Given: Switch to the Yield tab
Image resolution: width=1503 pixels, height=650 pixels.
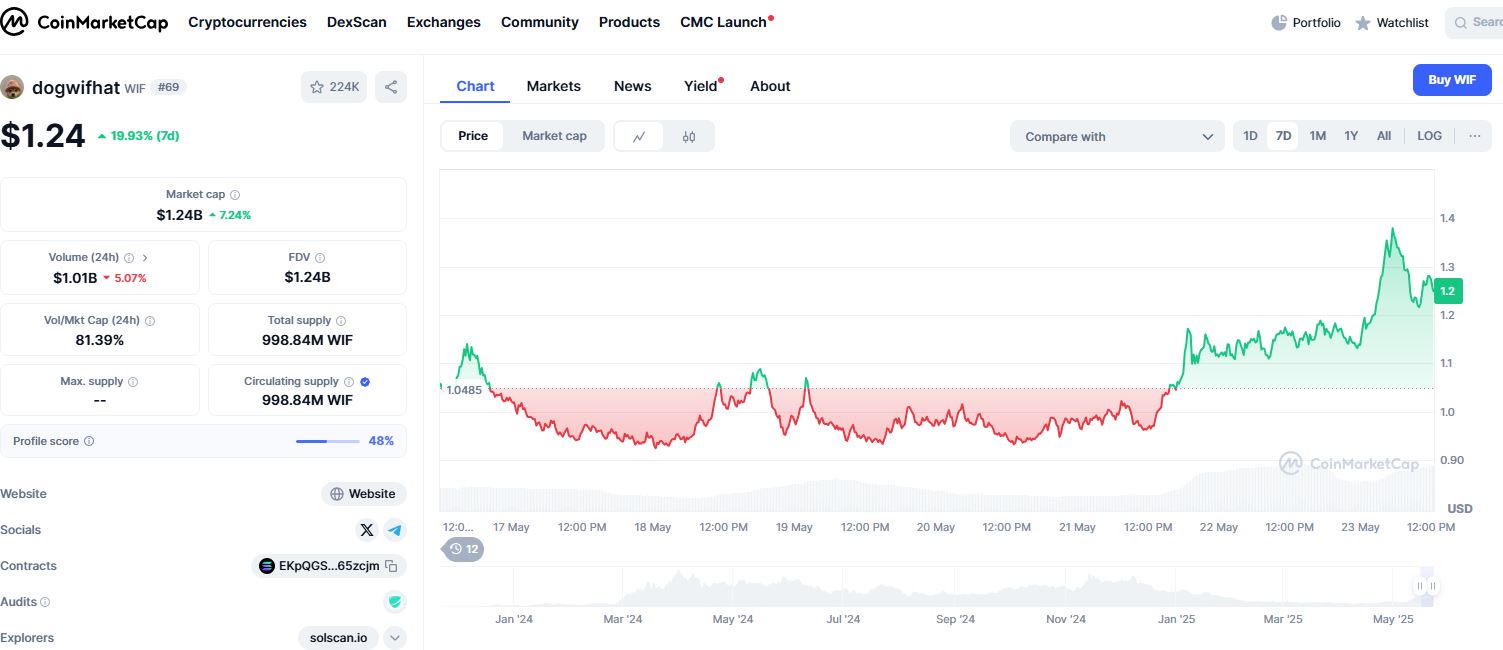Looking at the screenshot, I should pos(703,86).
